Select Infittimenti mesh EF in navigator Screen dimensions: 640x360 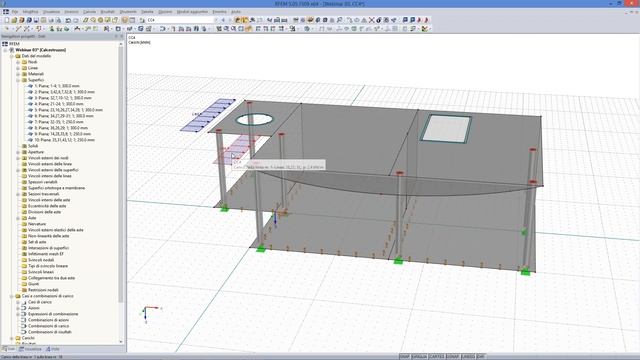click(x=46, y=254)
